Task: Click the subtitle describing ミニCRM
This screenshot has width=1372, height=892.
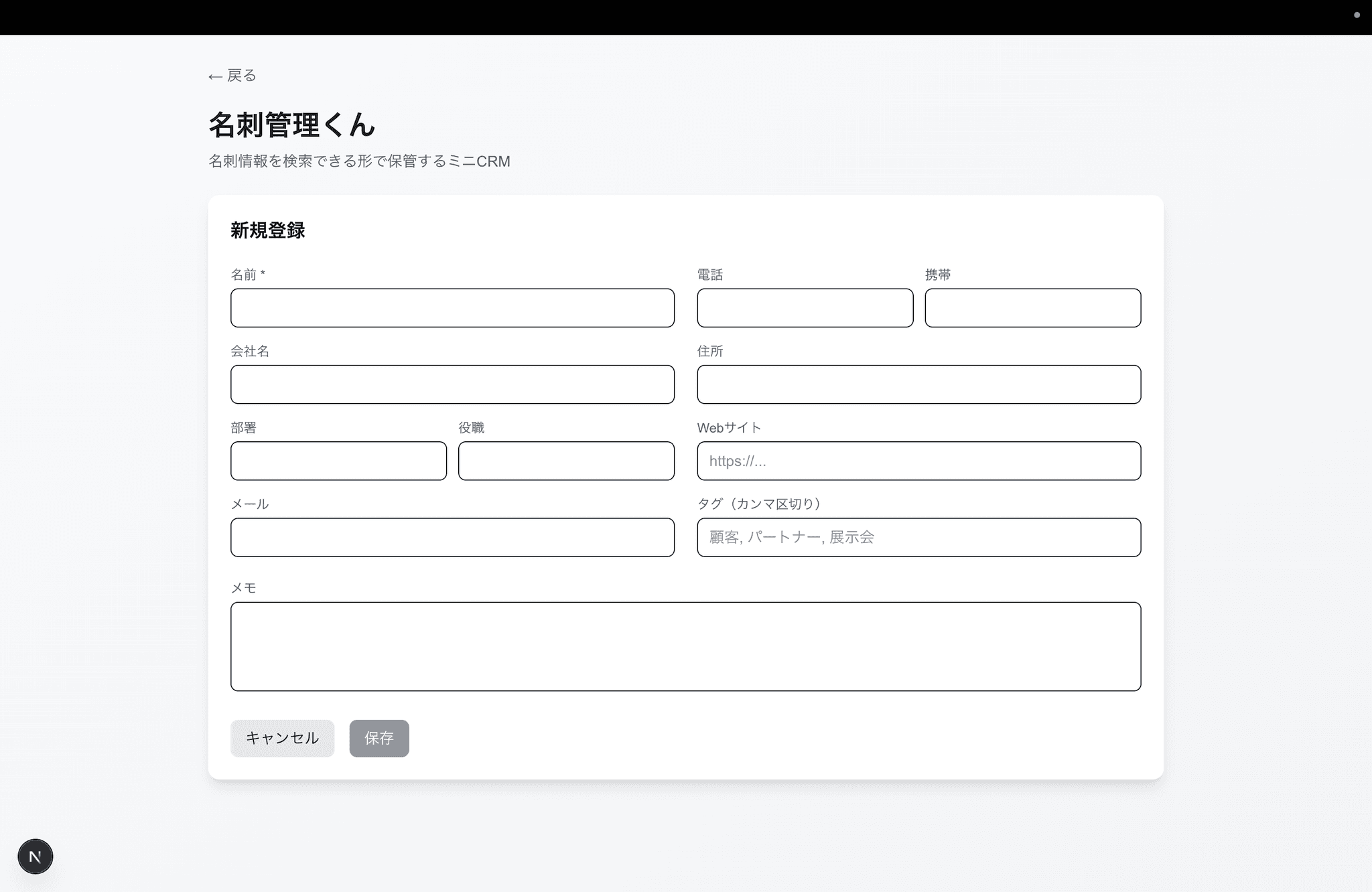Action: coord(359,161)
